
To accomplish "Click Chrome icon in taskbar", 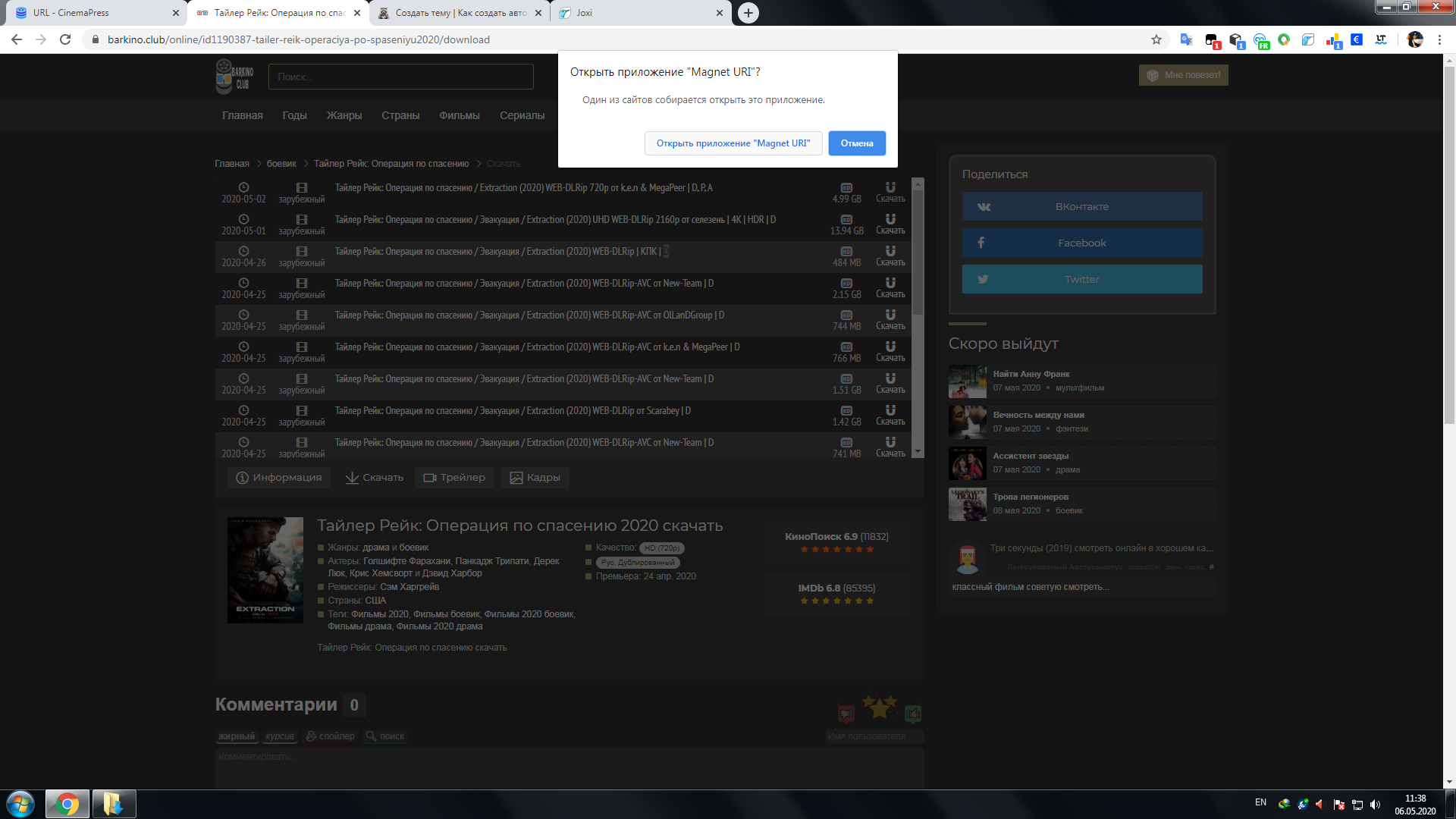I will point(67,804).
